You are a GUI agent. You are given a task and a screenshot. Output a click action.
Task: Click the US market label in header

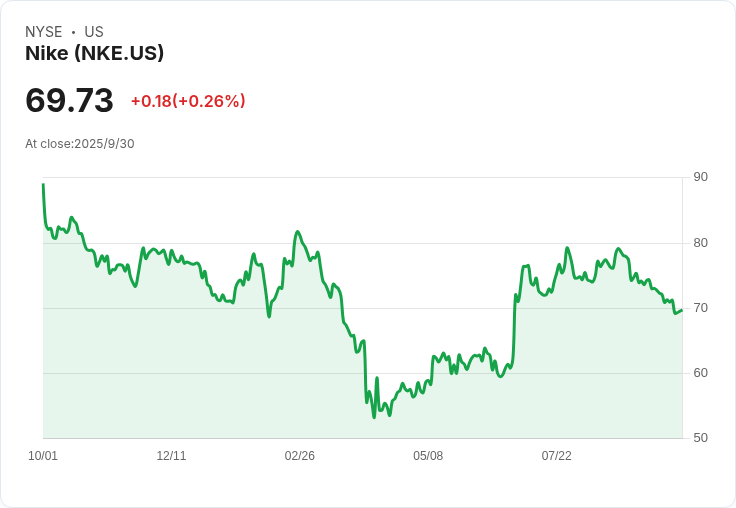tap(94, 32)
